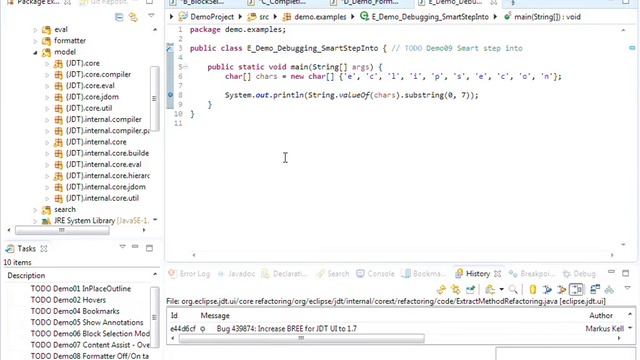Select (JDT).internal.core.eval package
The image size is (640, 360).
point(104,164)
